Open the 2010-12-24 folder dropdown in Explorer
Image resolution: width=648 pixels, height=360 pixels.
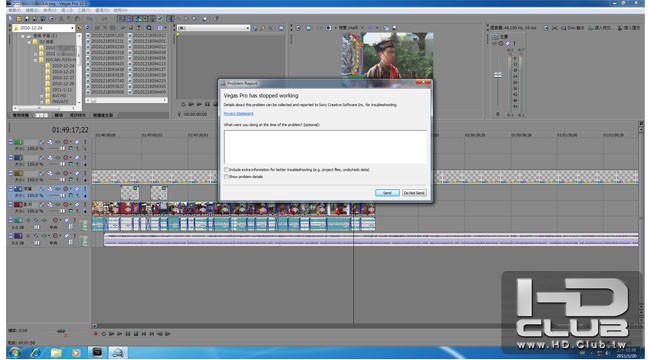click(x=72, y=28)
